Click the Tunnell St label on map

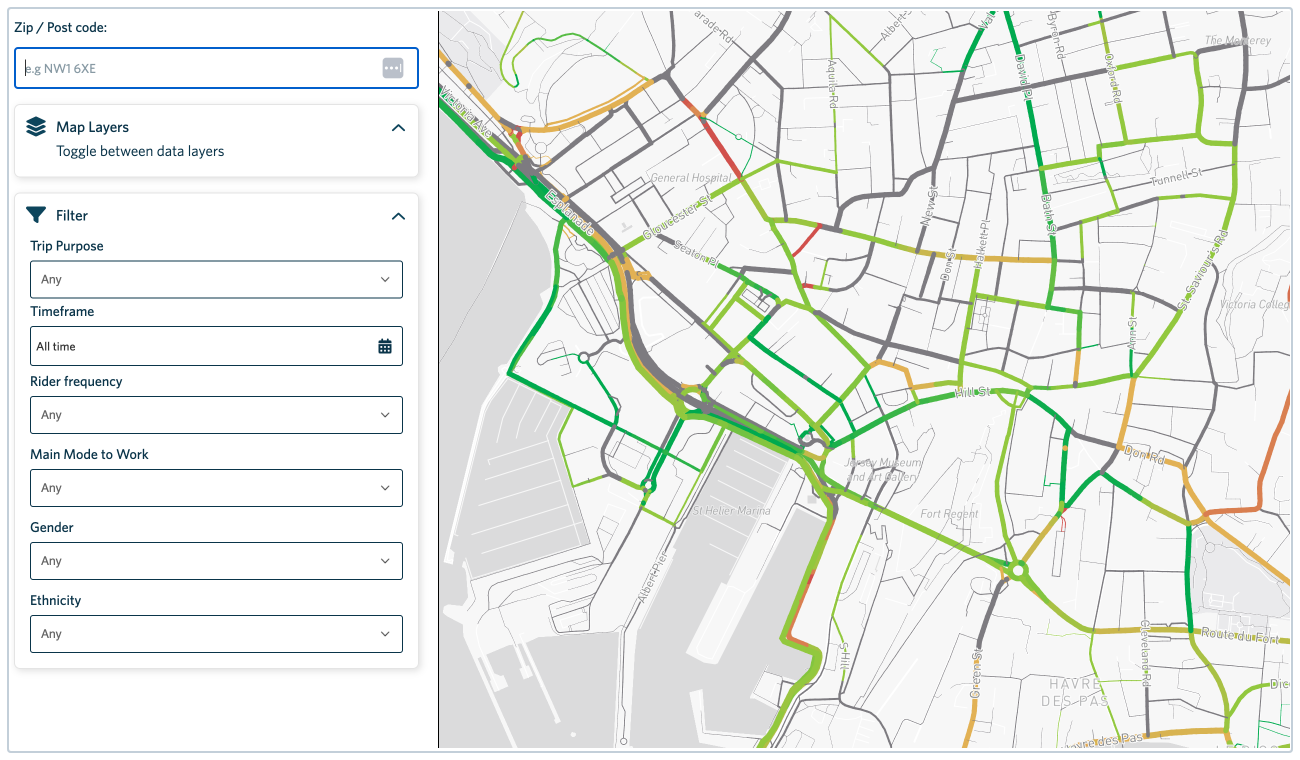tap(1174, 177)
